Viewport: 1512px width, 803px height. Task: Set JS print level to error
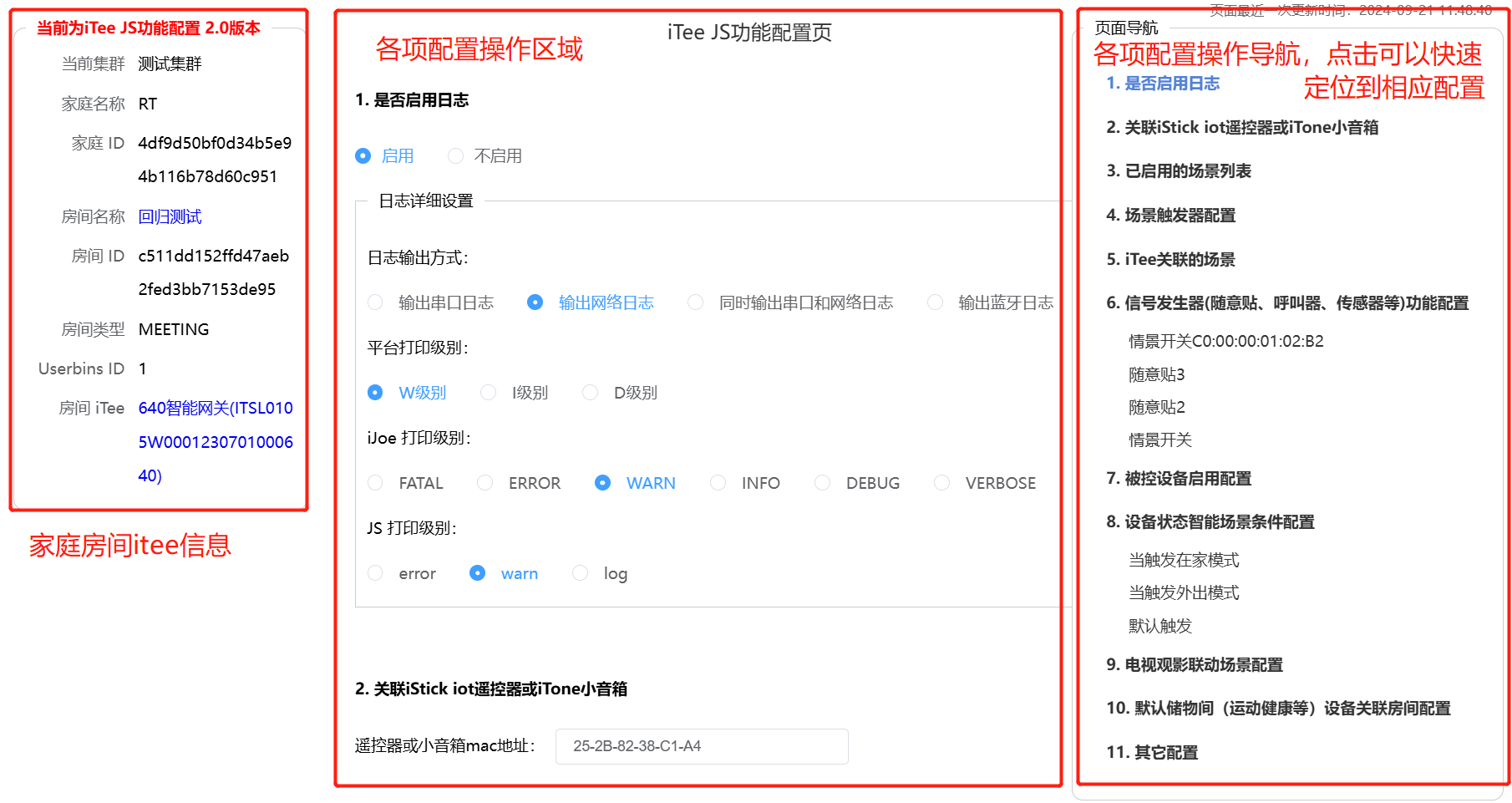coord(376,573)
